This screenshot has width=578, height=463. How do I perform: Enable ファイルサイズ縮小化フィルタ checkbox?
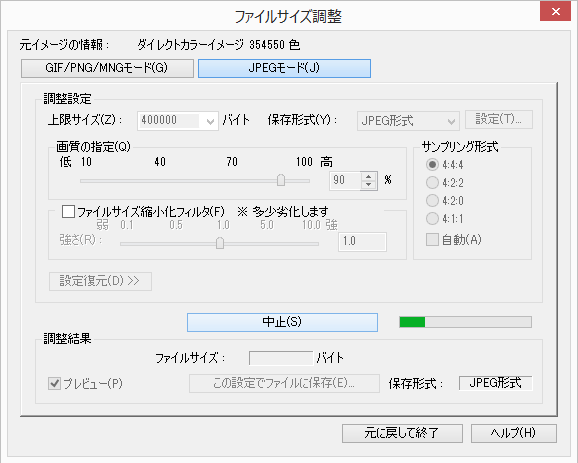point(69,212)
